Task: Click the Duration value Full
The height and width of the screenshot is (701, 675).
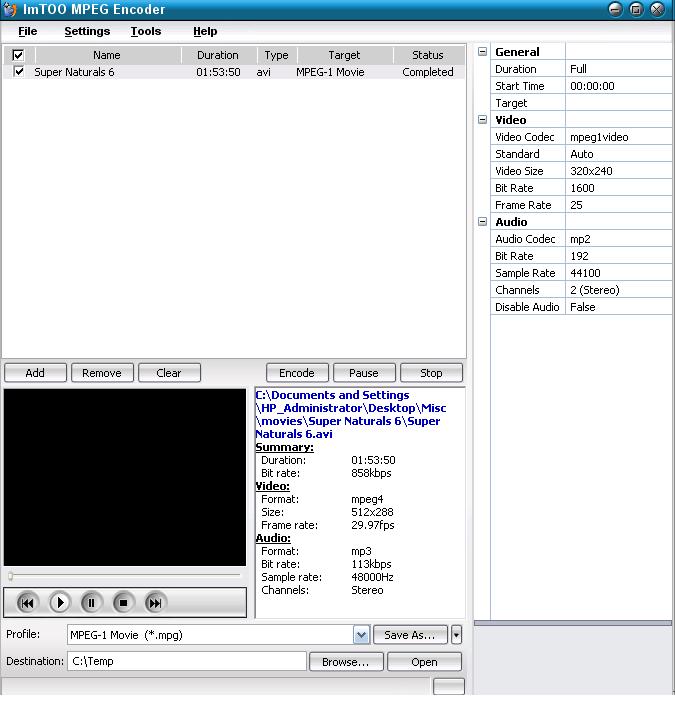Action: 619,69
